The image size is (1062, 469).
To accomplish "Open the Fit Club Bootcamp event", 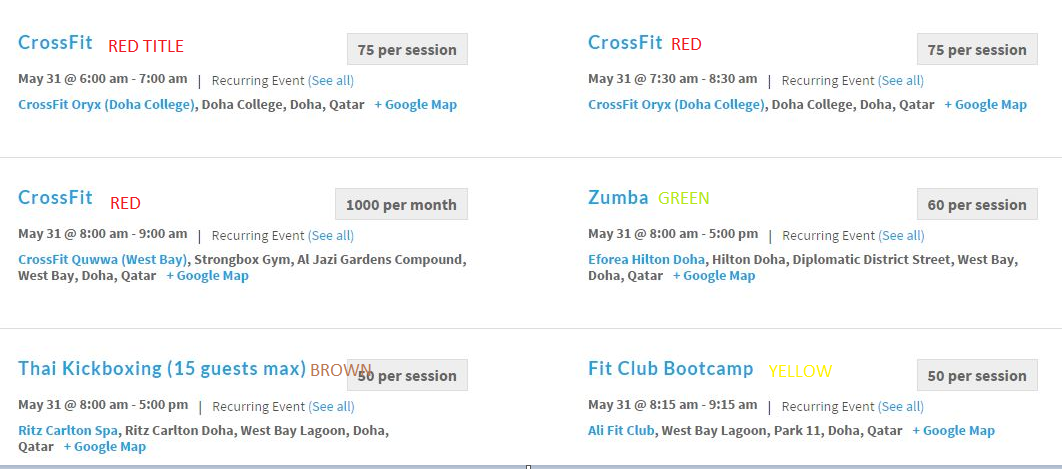I will pos(670,369).
